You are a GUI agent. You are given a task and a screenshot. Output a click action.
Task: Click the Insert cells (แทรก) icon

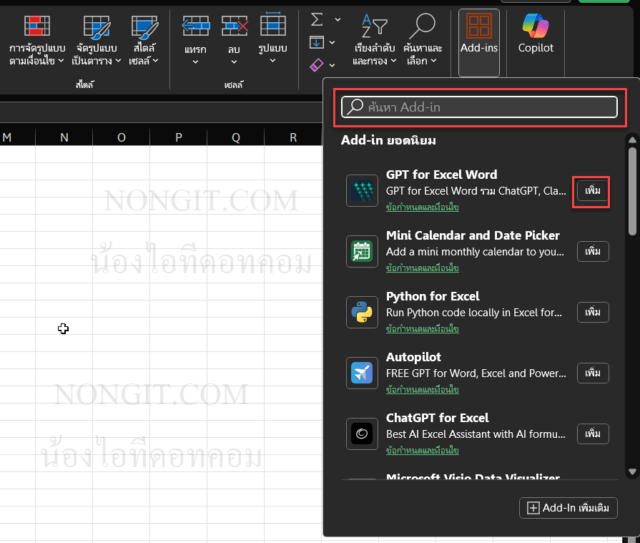pos(196,27)
